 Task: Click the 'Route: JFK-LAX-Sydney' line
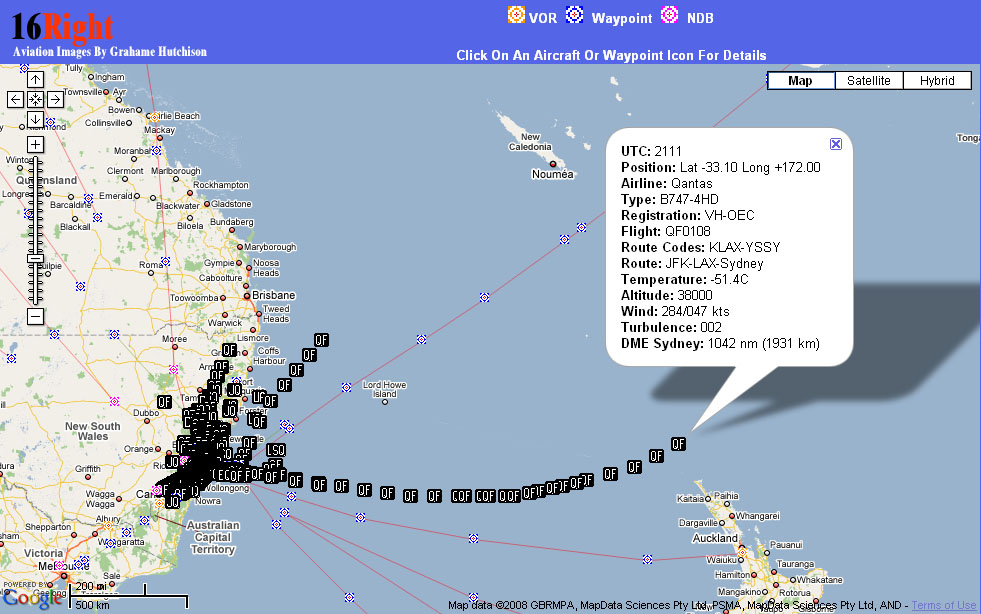pyautogui.click(x=692, y=264)
